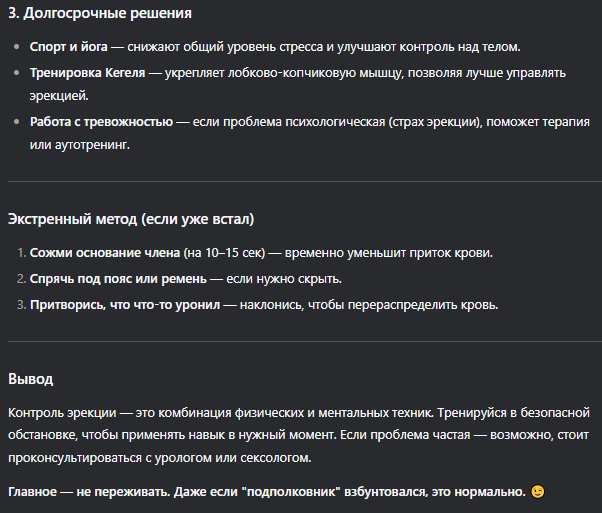Viewport: 602px width, 513px height.
Task: Click the bold text "Спрячь под пояс или ремень"
Action: (118, 278)
